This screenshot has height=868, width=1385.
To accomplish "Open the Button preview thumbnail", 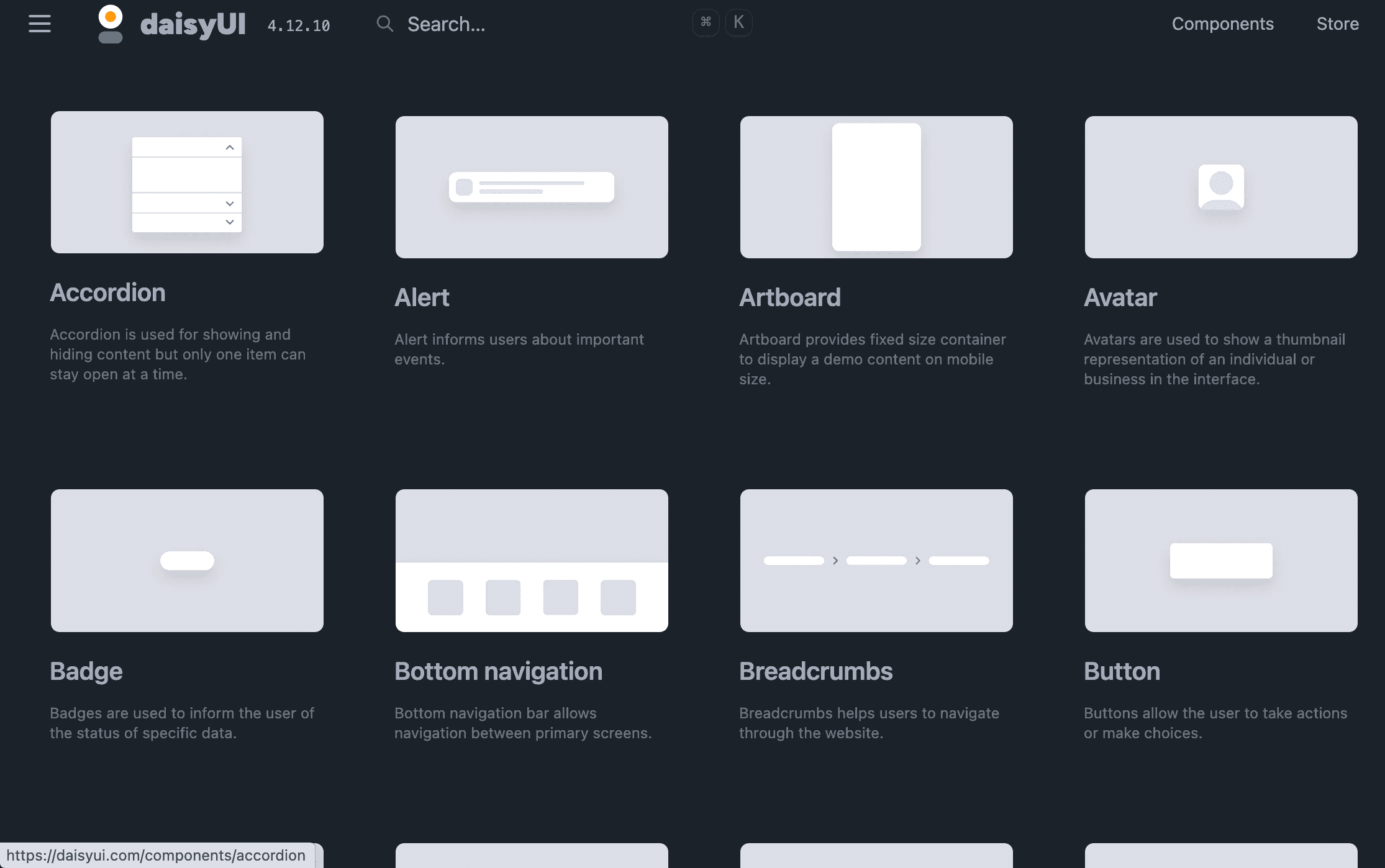I will pyautogui.click(x=1221, y=561).
